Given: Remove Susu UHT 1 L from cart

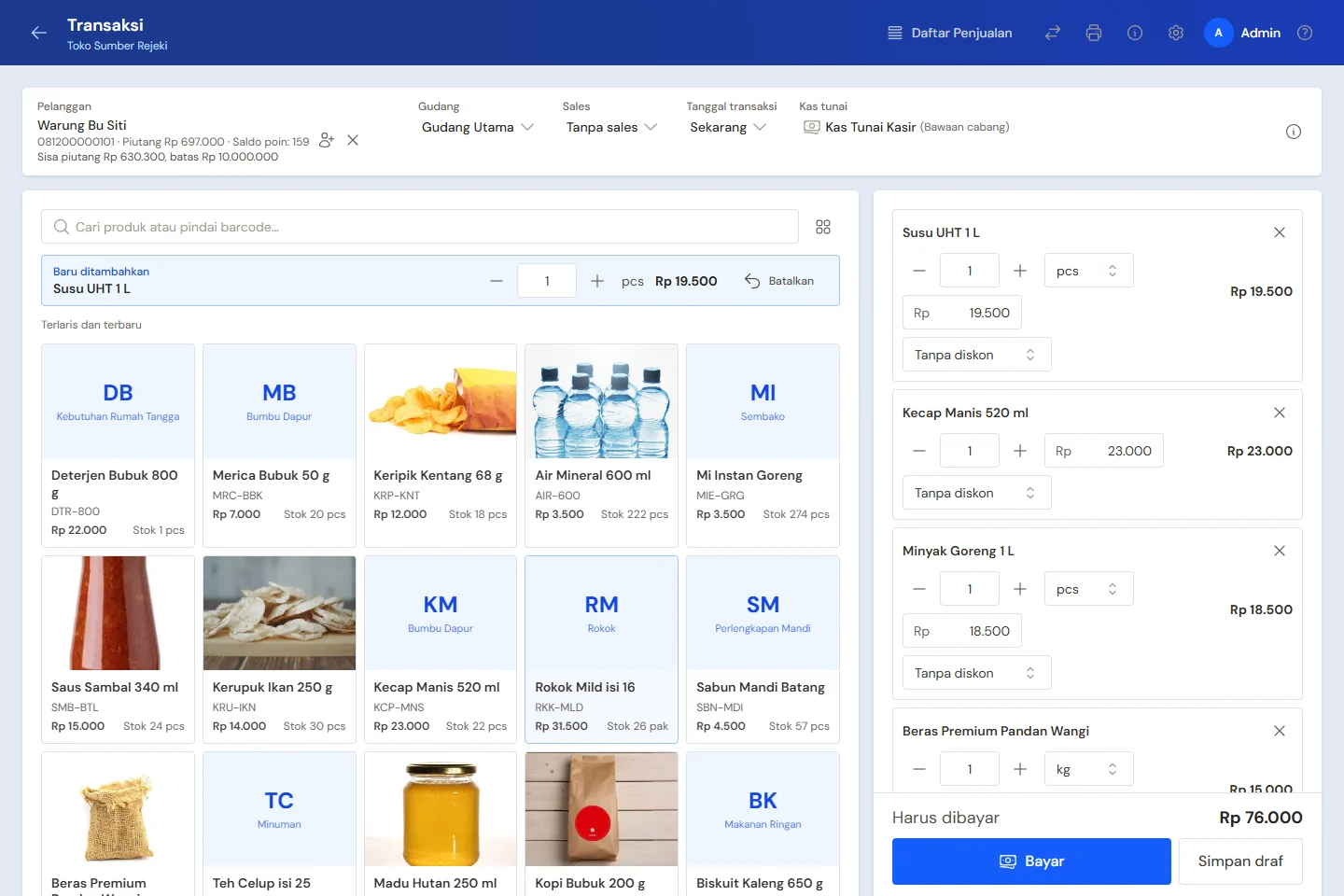Looking at the screenshot, I should 1280,232.
